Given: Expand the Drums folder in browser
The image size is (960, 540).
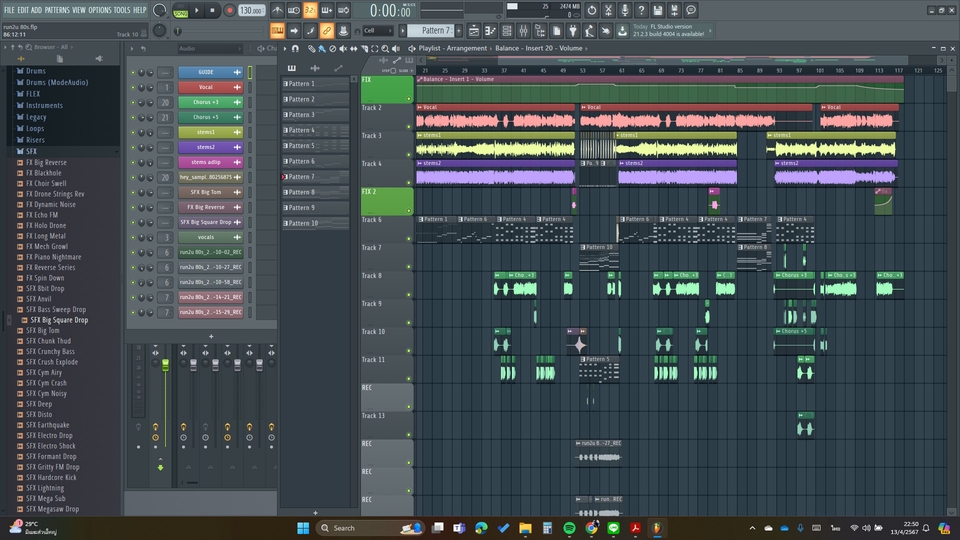Looking at the screenshot, I should (36, 72).
